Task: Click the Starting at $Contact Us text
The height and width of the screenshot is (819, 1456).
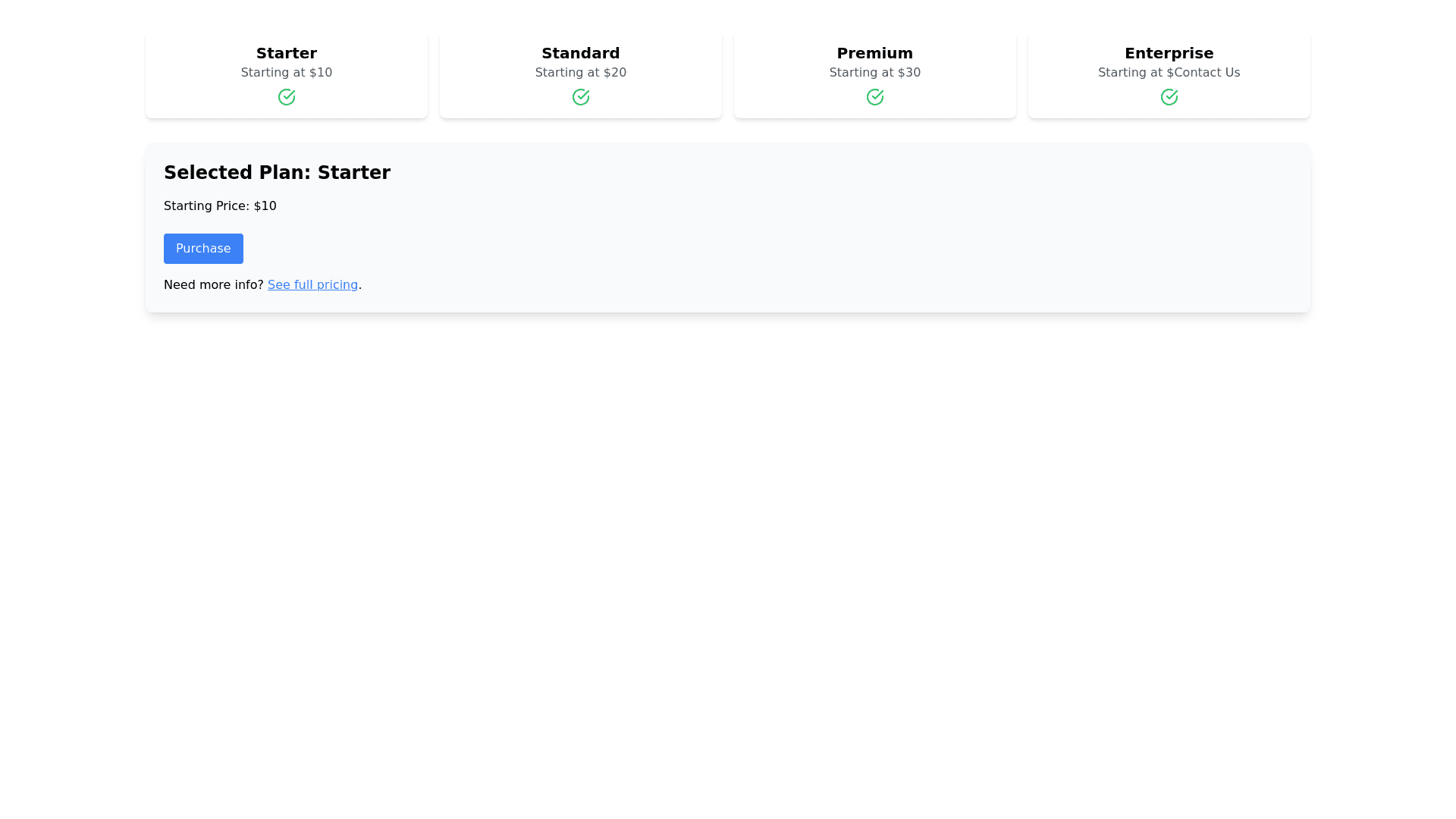Action: coord(1169,73)
